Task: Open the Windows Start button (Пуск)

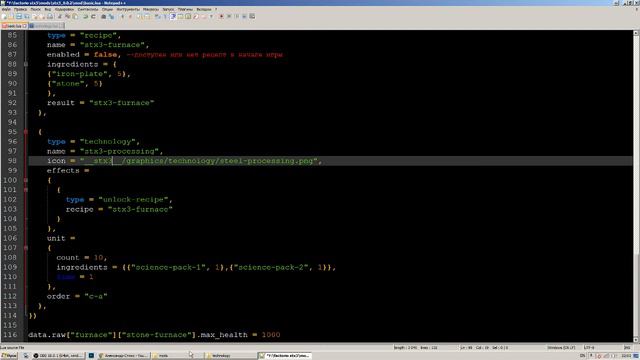Action: 9,356
